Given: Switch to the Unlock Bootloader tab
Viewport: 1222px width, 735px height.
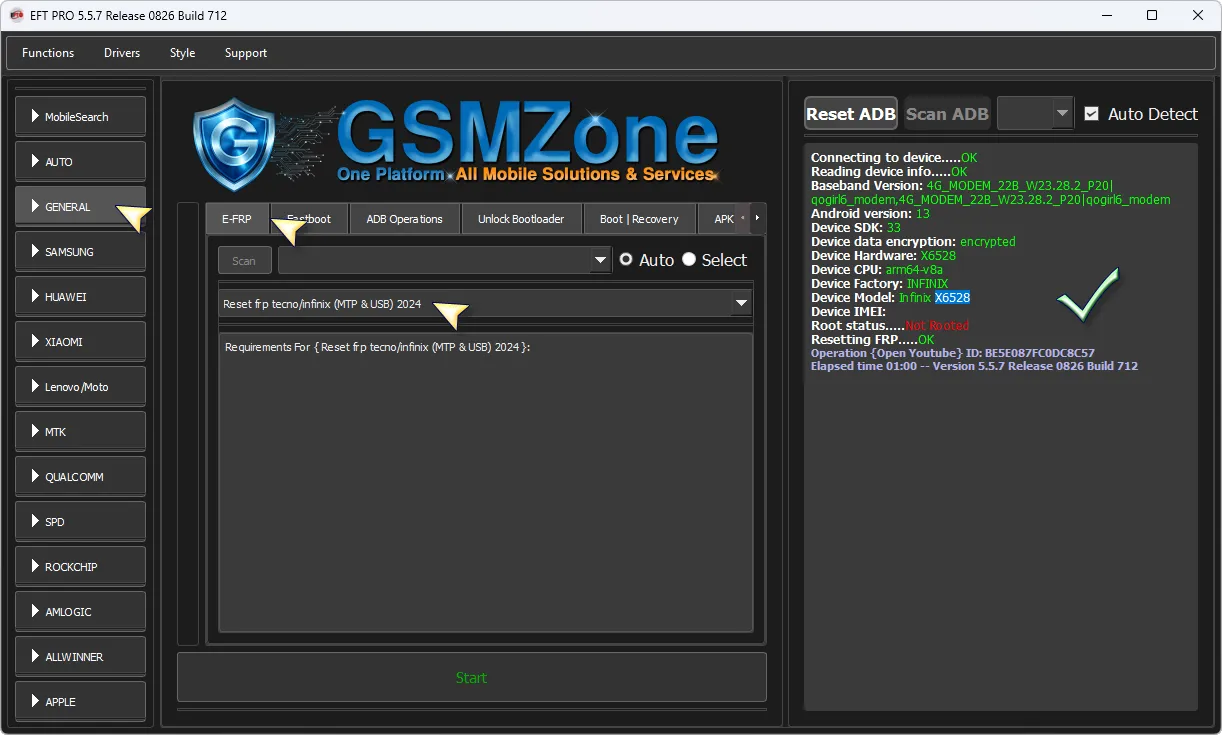Looking at the screenshot, I should pyautogui.click(x=521, y=219).
